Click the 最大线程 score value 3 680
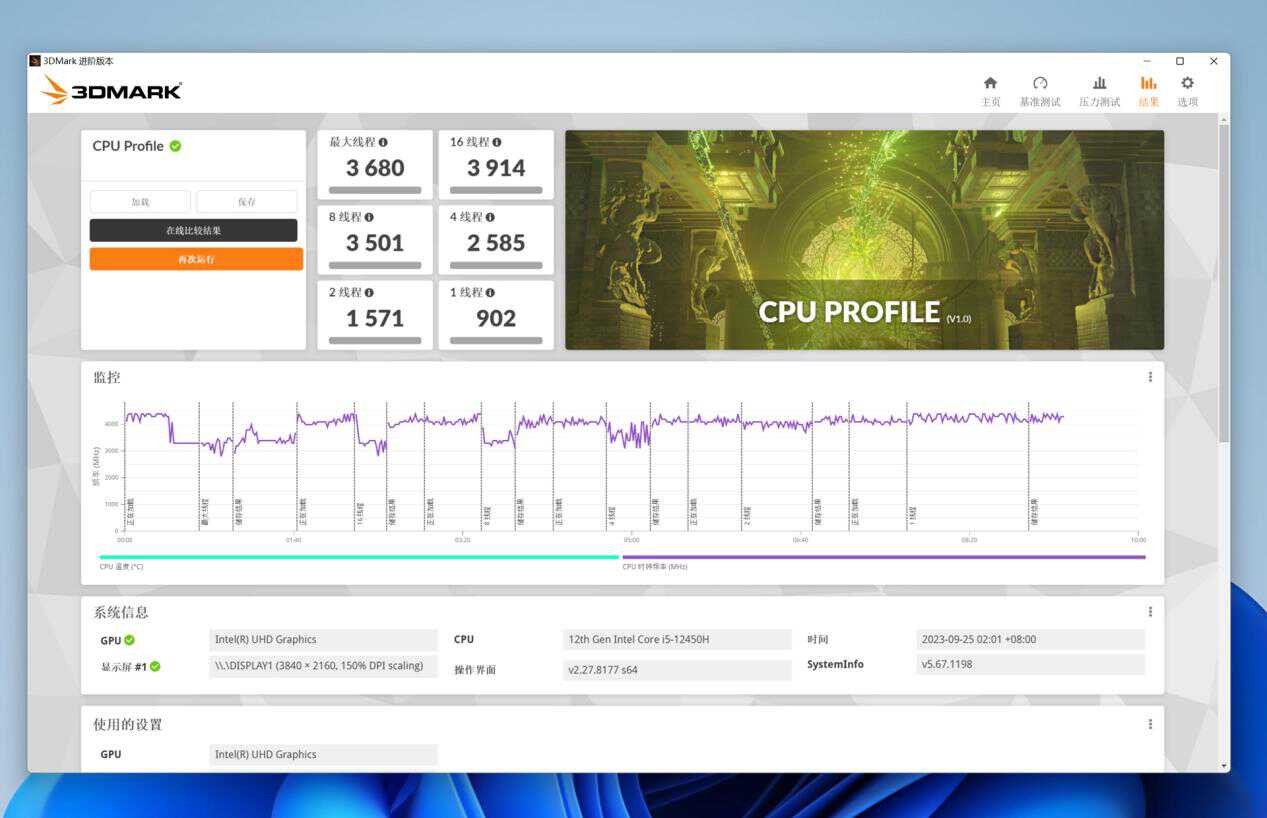Screen dimensions: 1267x818 pyautogui.click(x=375, y=168)
